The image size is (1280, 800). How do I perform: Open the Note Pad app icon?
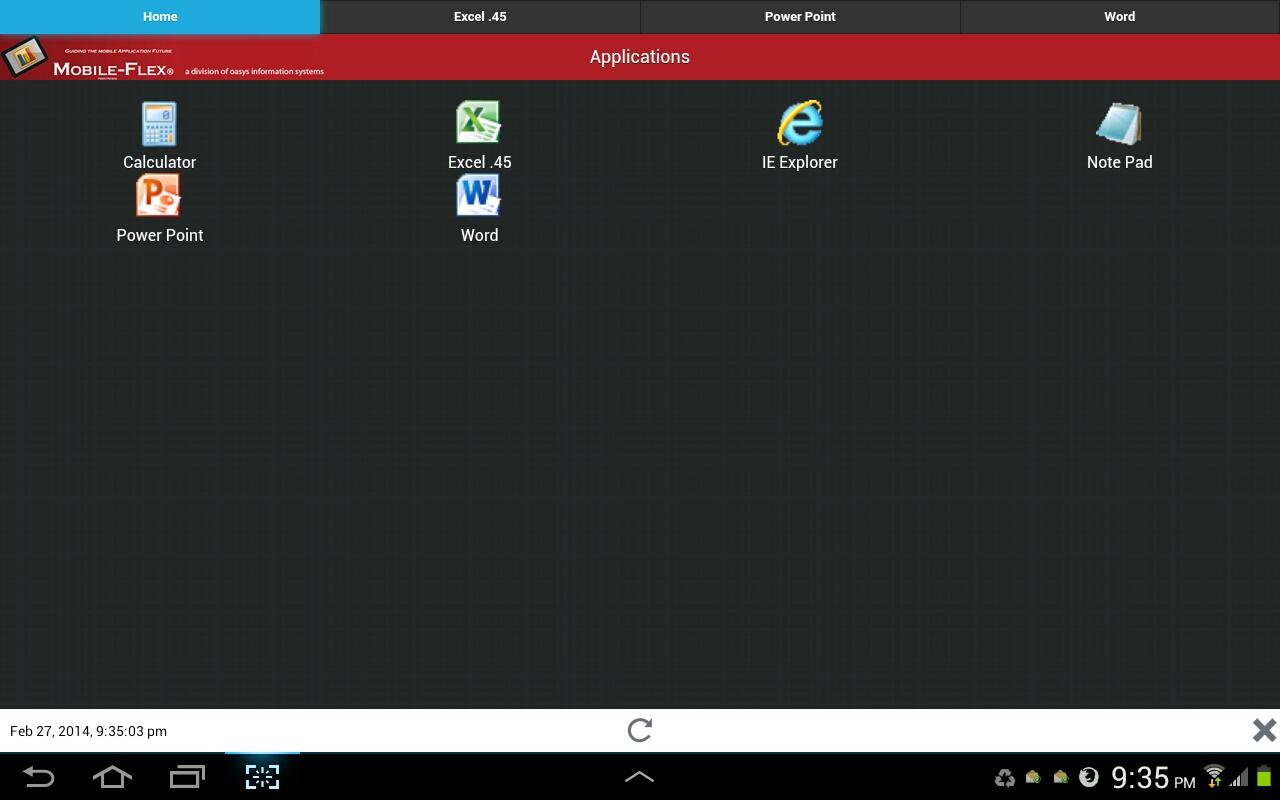pos(1119,124)
